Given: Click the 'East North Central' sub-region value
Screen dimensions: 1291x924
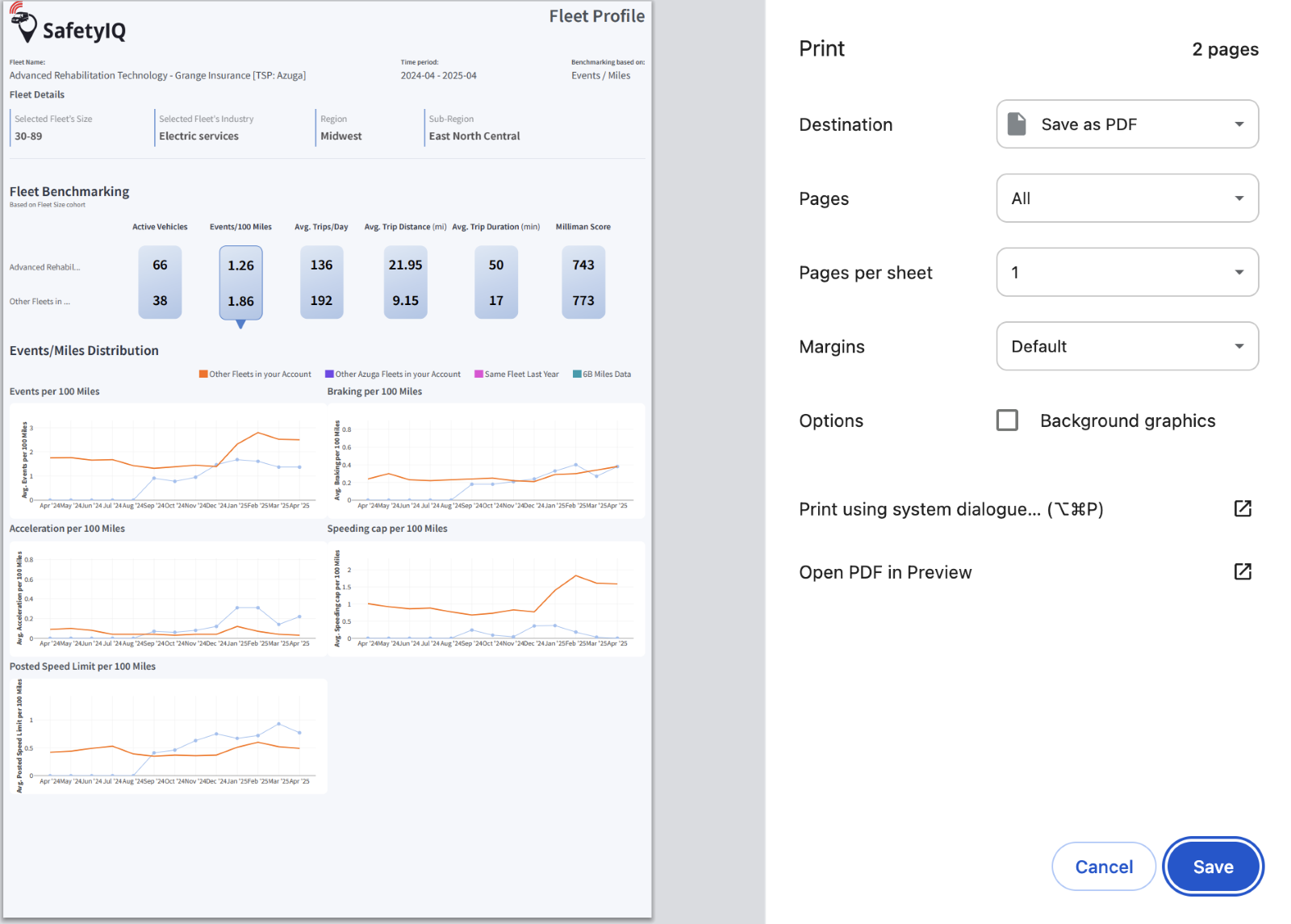Looking at the screenshot, I should pyautogui.click(x=474, y=136).
